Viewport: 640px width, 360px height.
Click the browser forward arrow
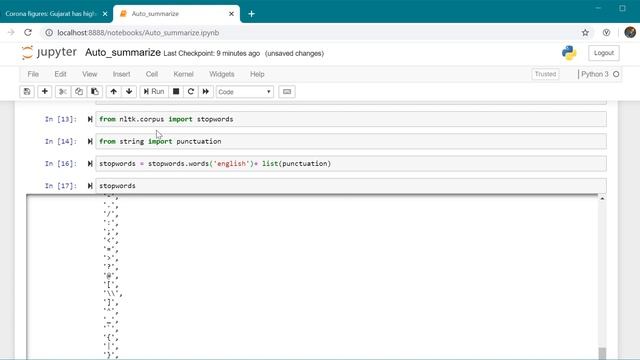[11, 33]
